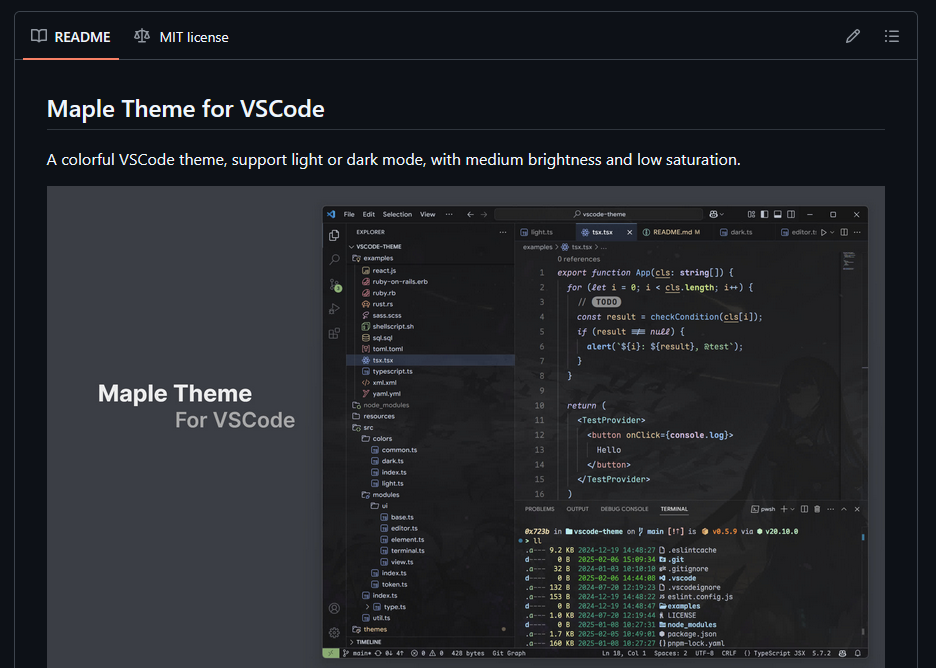Click the pwsh terminal profile label

point(763,509)
